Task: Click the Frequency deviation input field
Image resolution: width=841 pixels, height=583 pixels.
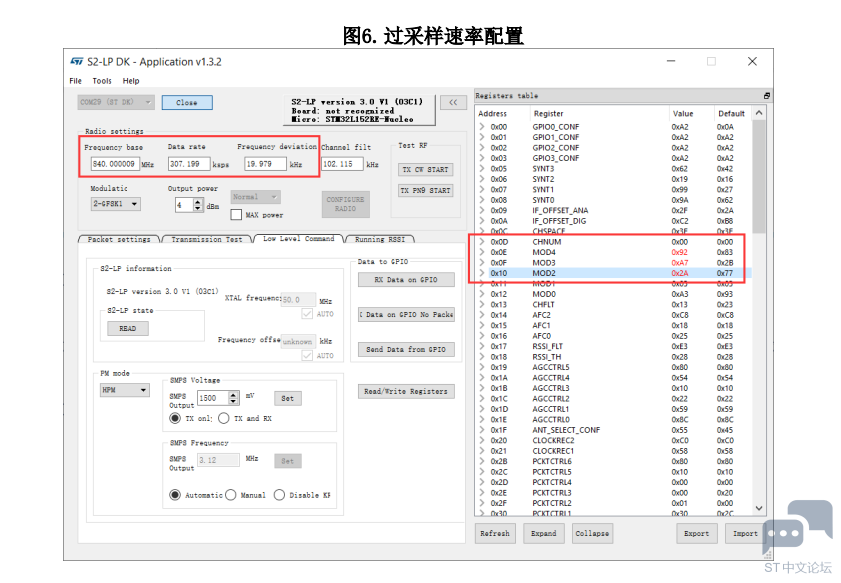Action: point(265,164)
